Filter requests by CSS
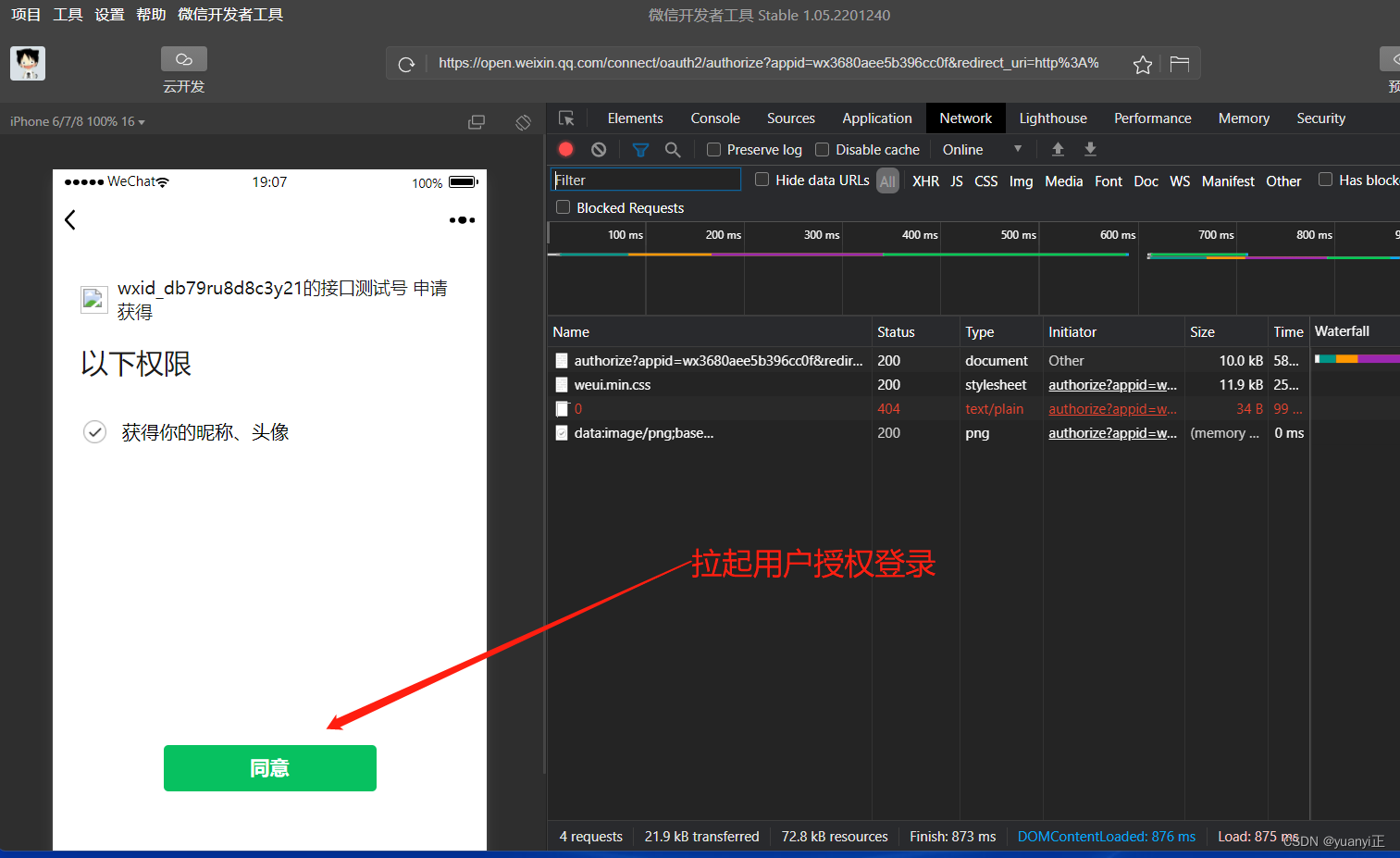The width and height of the screenshot is (1400, 858). (986, 181)
